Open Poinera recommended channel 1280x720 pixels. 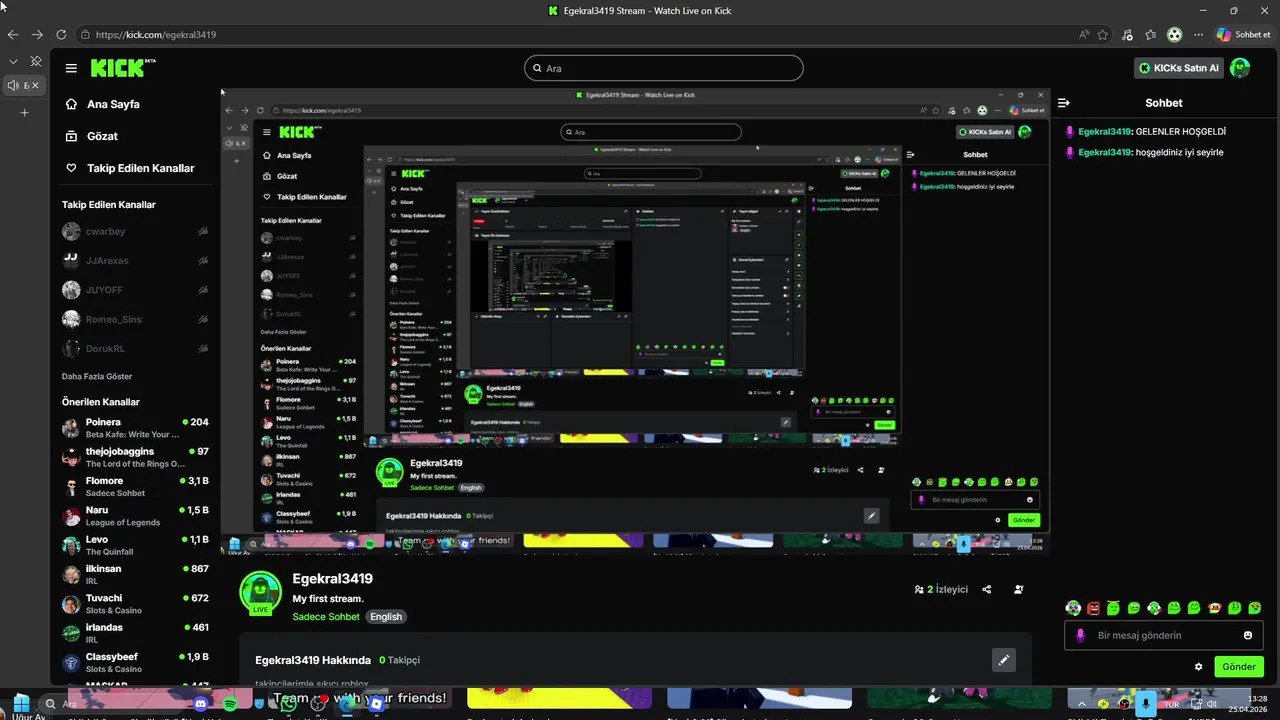tap(135, 428)
